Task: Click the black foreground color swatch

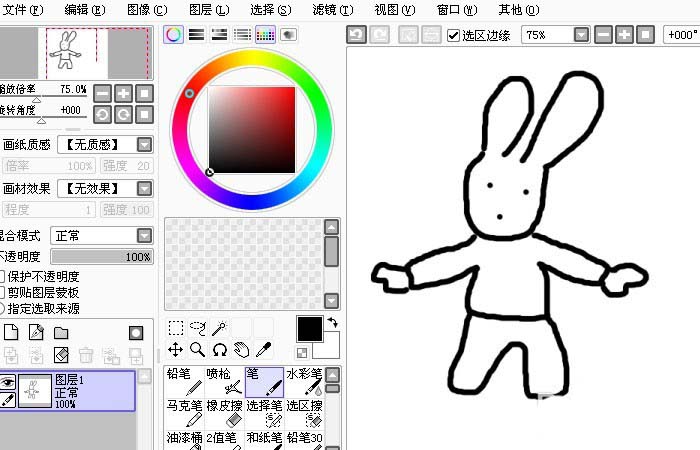Action: (x=309, y=328)
